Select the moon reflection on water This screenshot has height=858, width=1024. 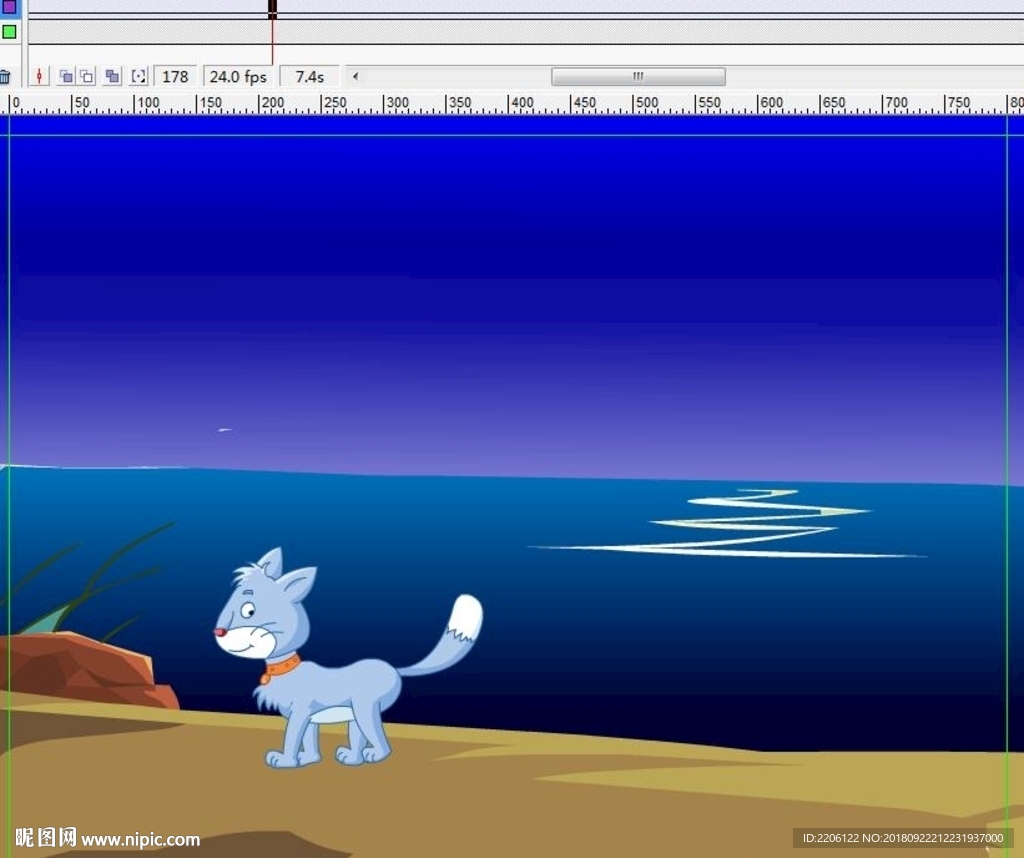pos(726,524)
